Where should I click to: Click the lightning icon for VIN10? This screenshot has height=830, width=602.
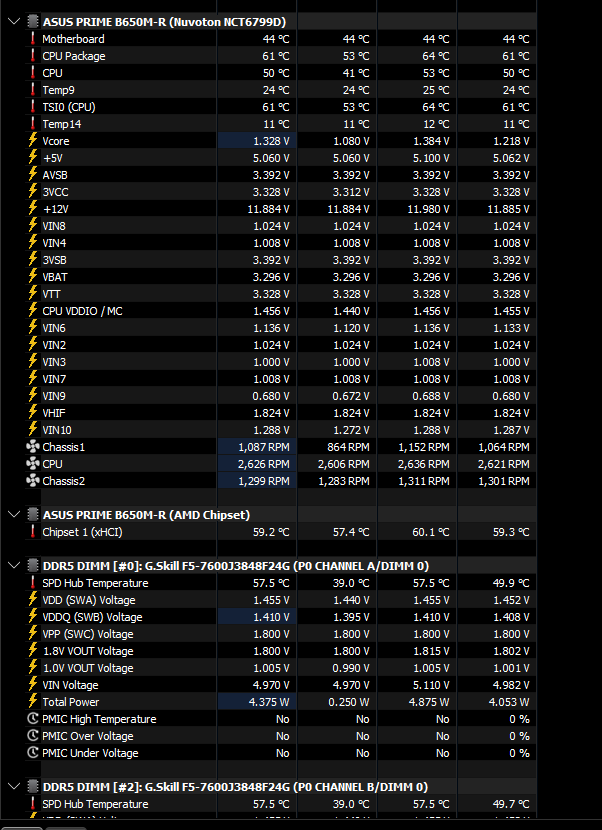point(33,430)
